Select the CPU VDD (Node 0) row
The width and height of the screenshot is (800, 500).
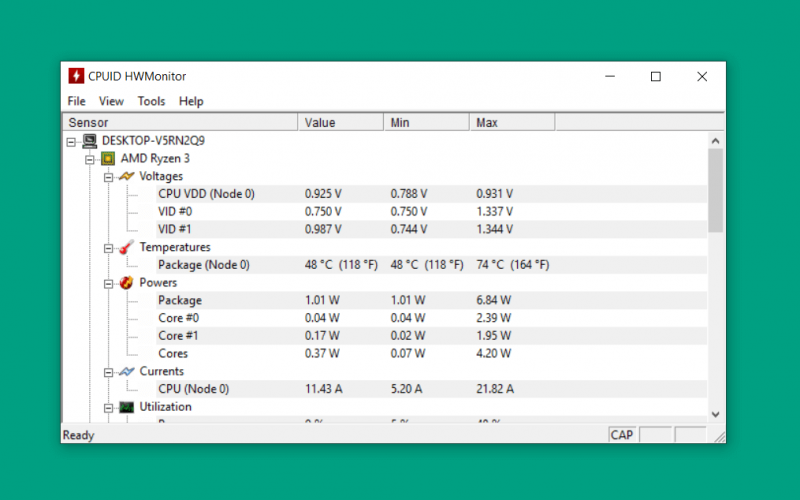pyautogui.click(x=431, y=194)
